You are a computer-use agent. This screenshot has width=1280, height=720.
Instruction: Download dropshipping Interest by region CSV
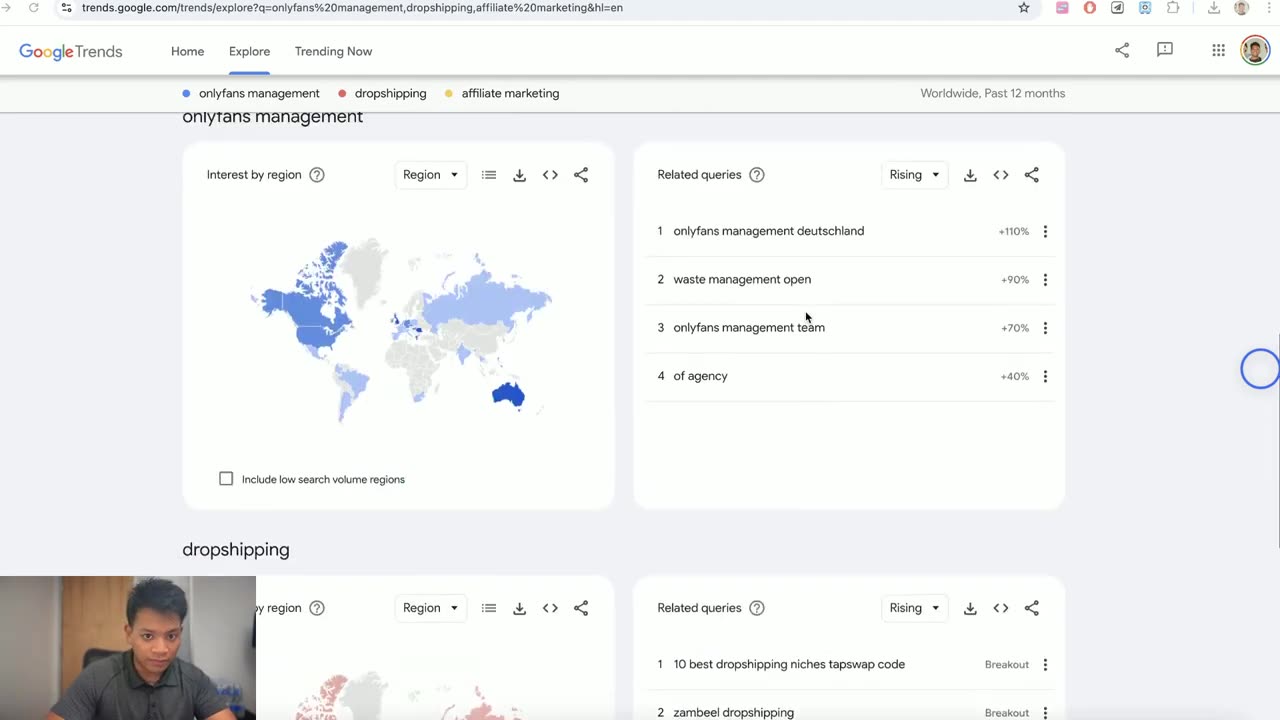click(x=519, y=608)
